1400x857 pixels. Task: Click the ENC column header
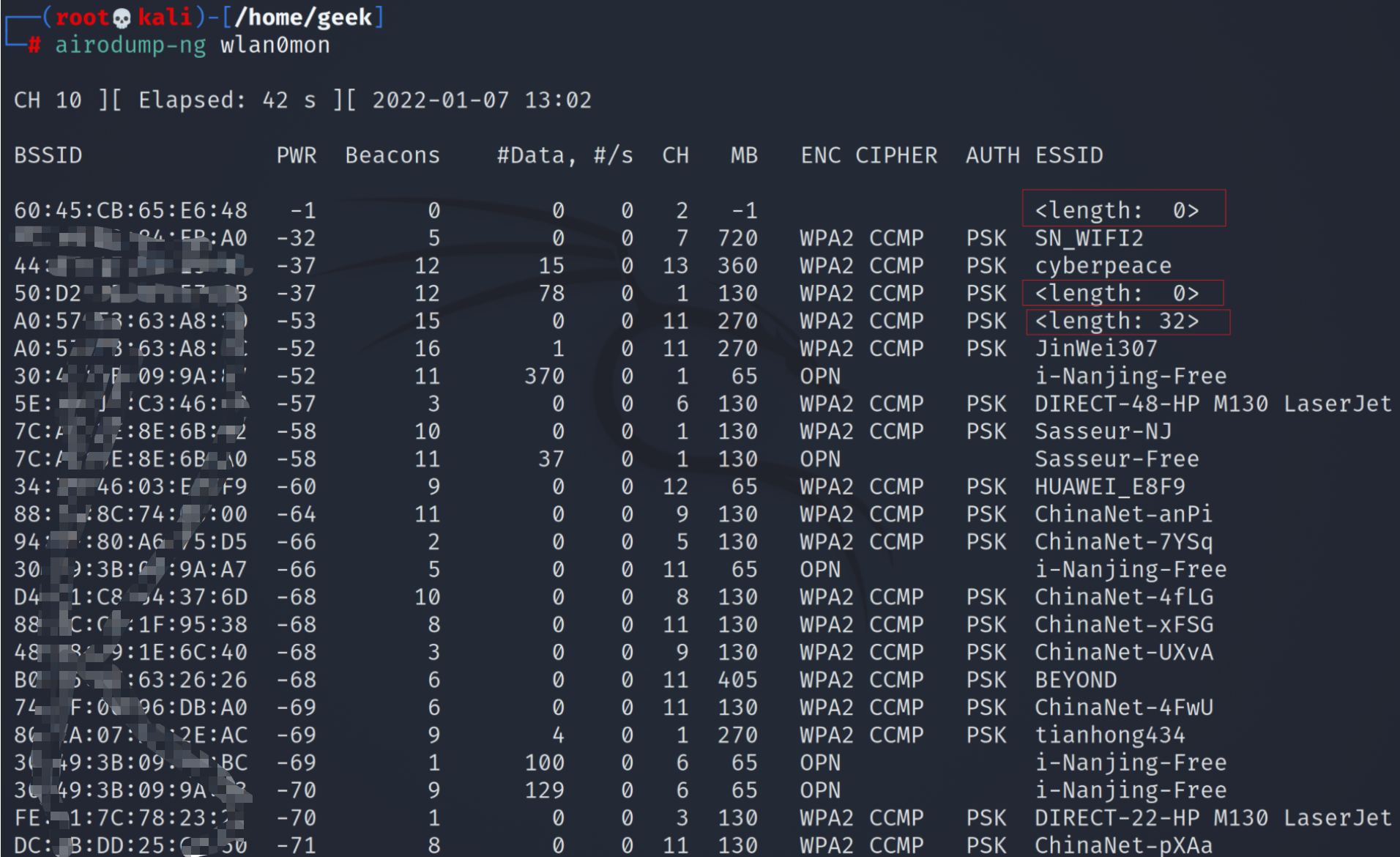tap(821, 155)
